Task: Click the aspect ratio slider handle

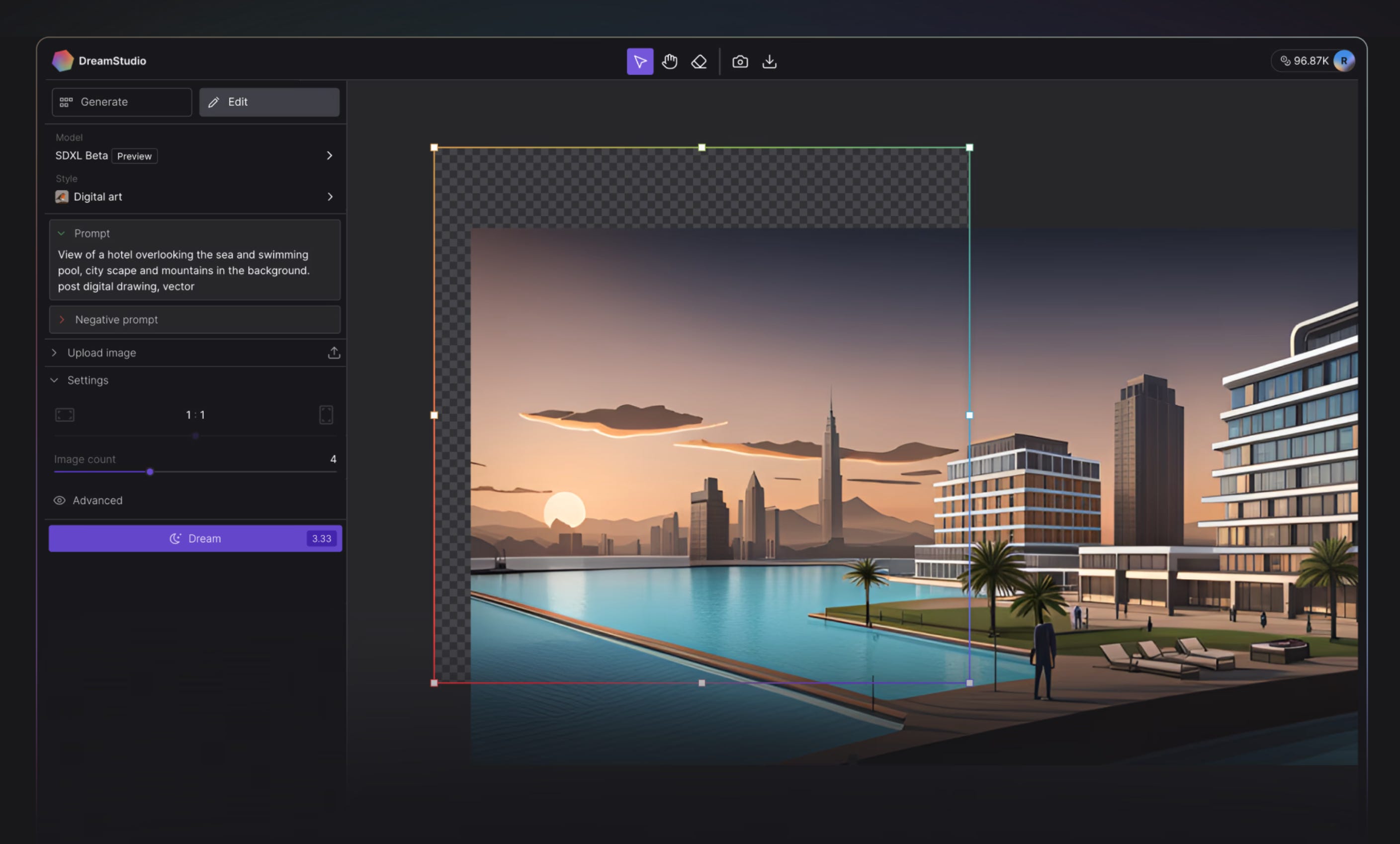Action: click(x=195, y=436)
